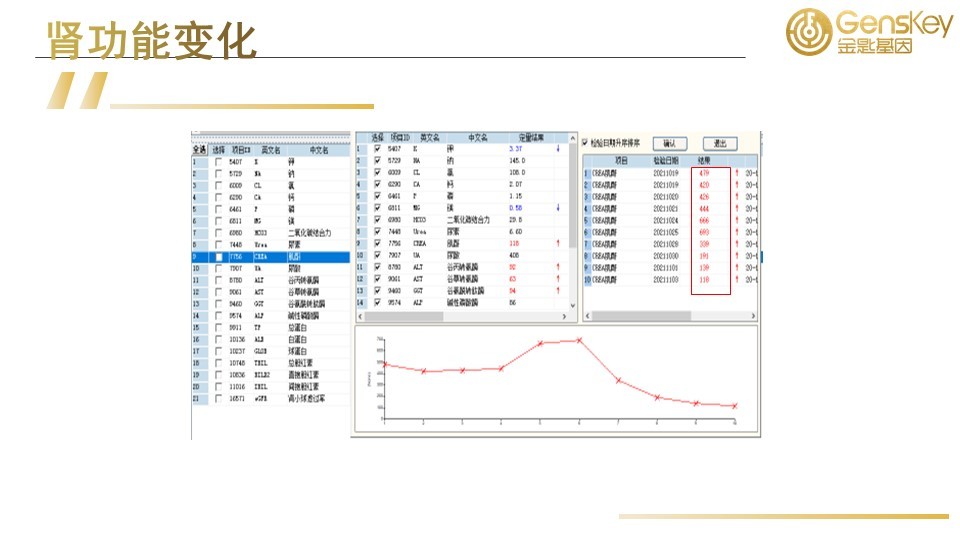Select the 球蛋白 GLOB row
This screenshot has height=540, width=960.
(271, 351)
